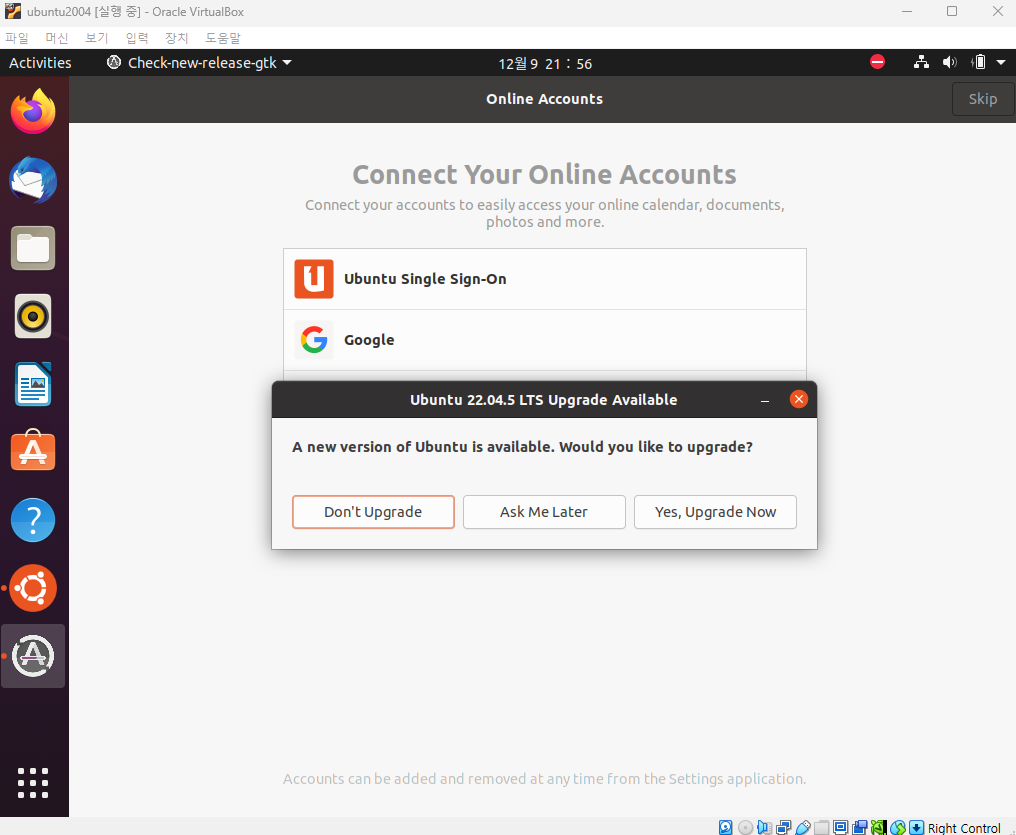
Task: Expand the system menu arrow in top bar
Action: coord(1001,62)
